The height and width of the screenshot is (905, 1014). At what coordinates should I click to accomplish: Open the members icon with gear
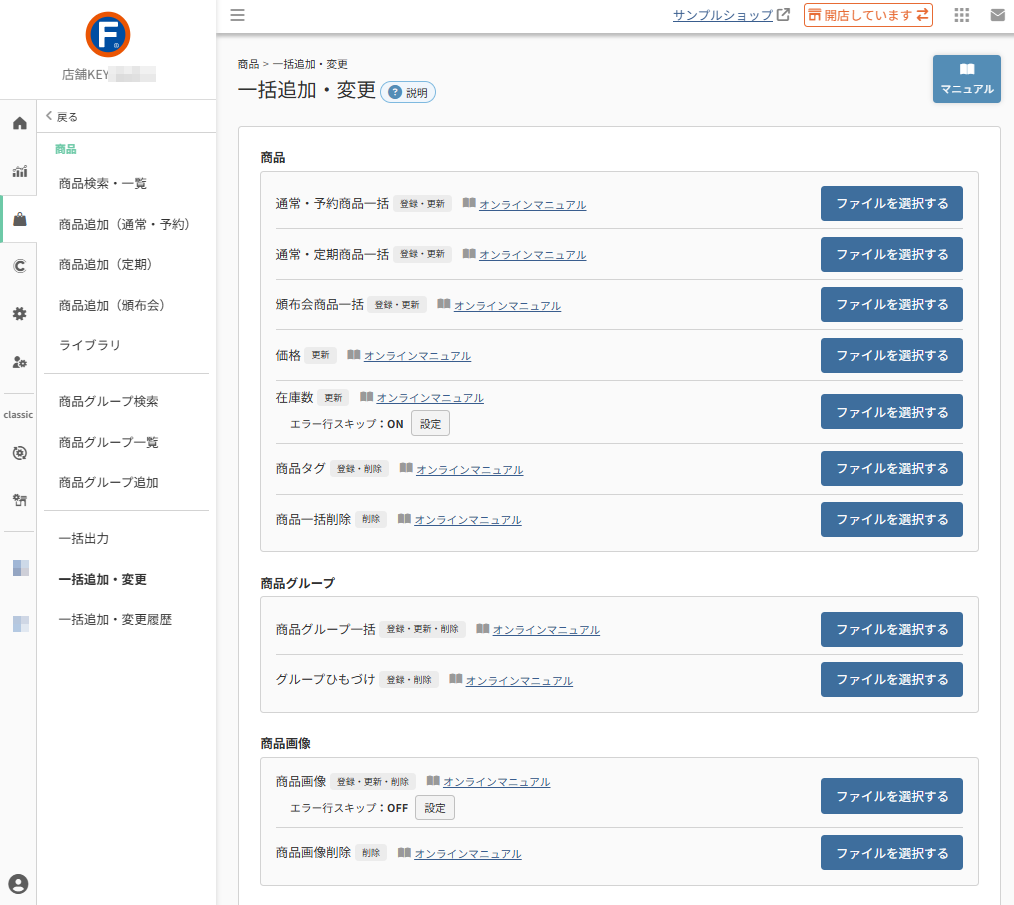click(x=20, y=362)
